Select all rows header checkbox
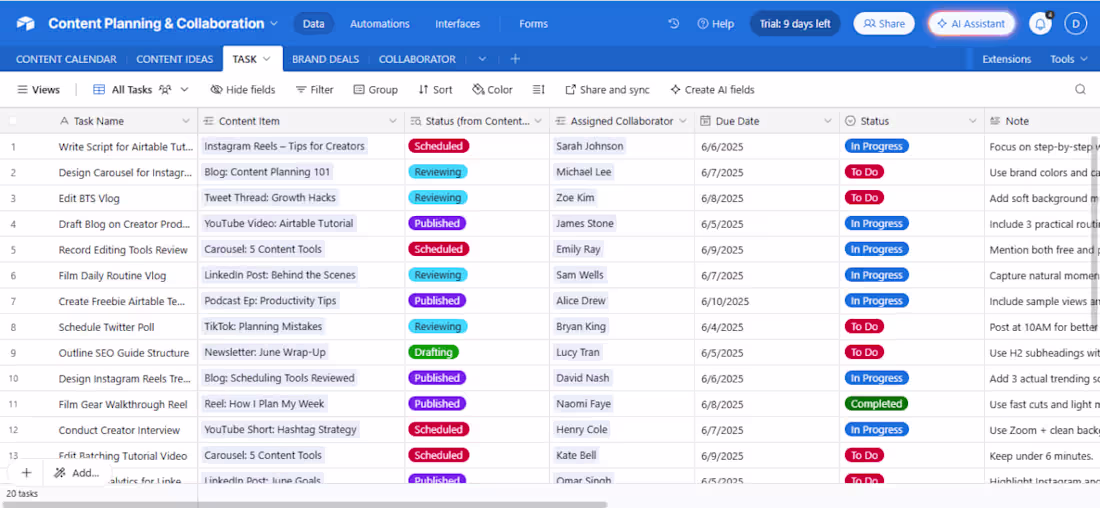Image resolution: width=1100 pixels, height=508 pixels. pos(13,121)
